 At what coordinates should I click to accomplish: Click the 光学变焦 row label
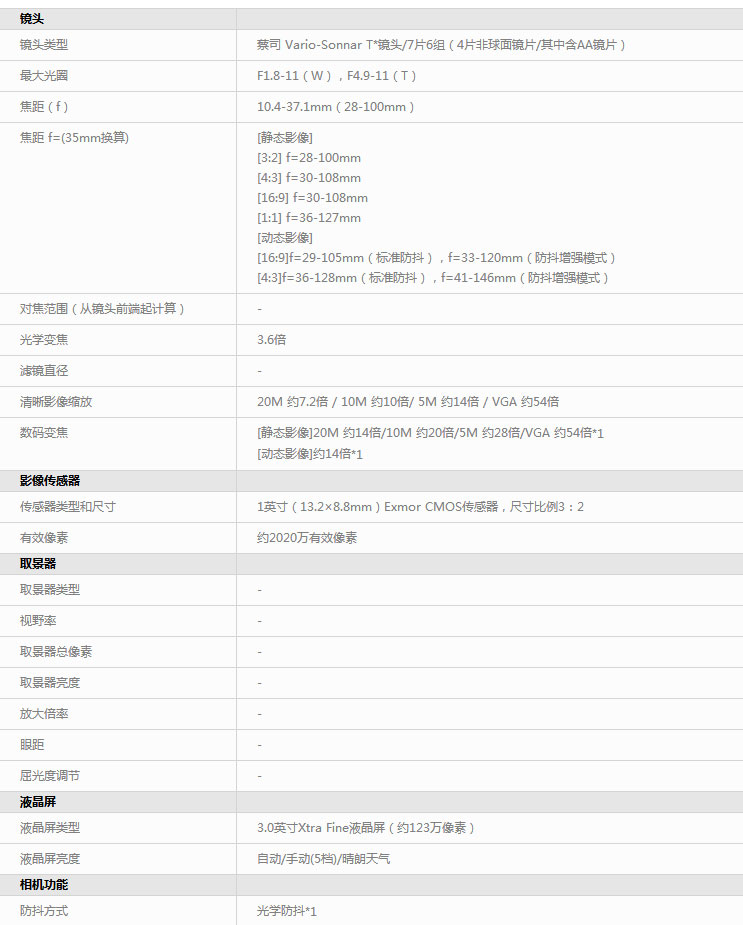coord(44,340)
